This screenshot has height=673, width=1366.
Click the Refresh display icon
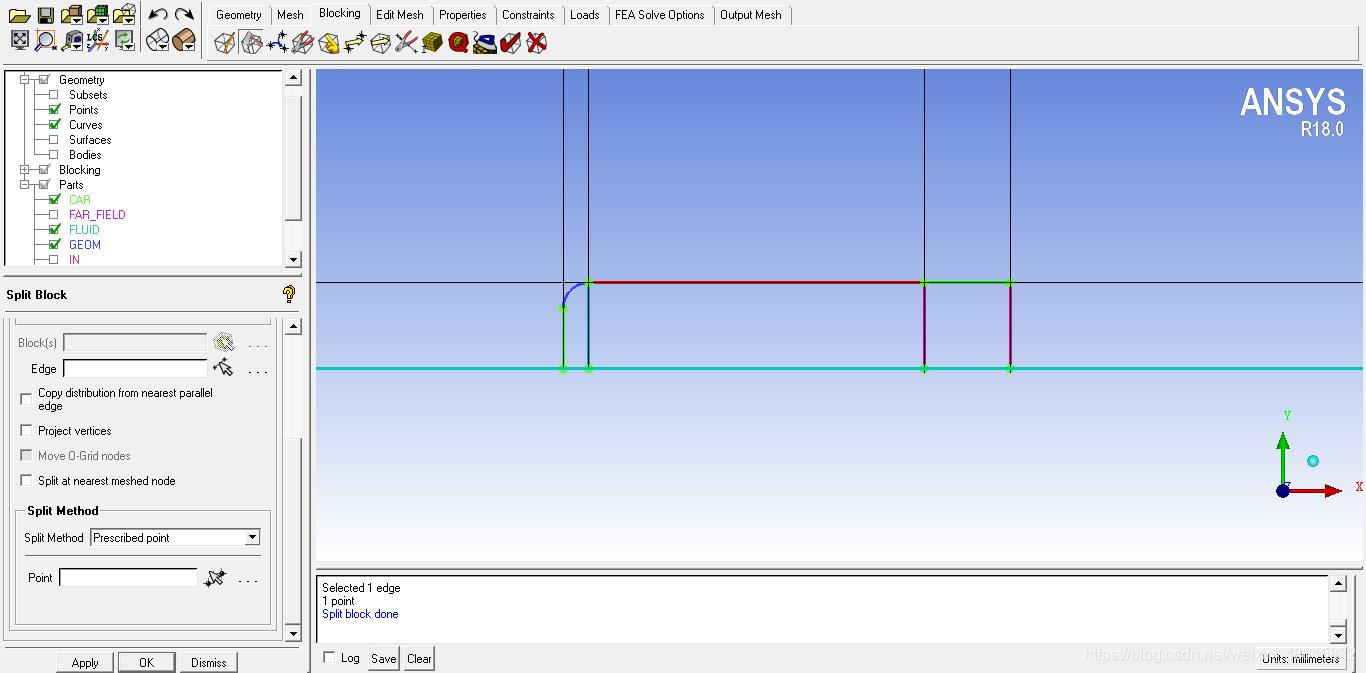pyautogui.click(x=123, y=40)
